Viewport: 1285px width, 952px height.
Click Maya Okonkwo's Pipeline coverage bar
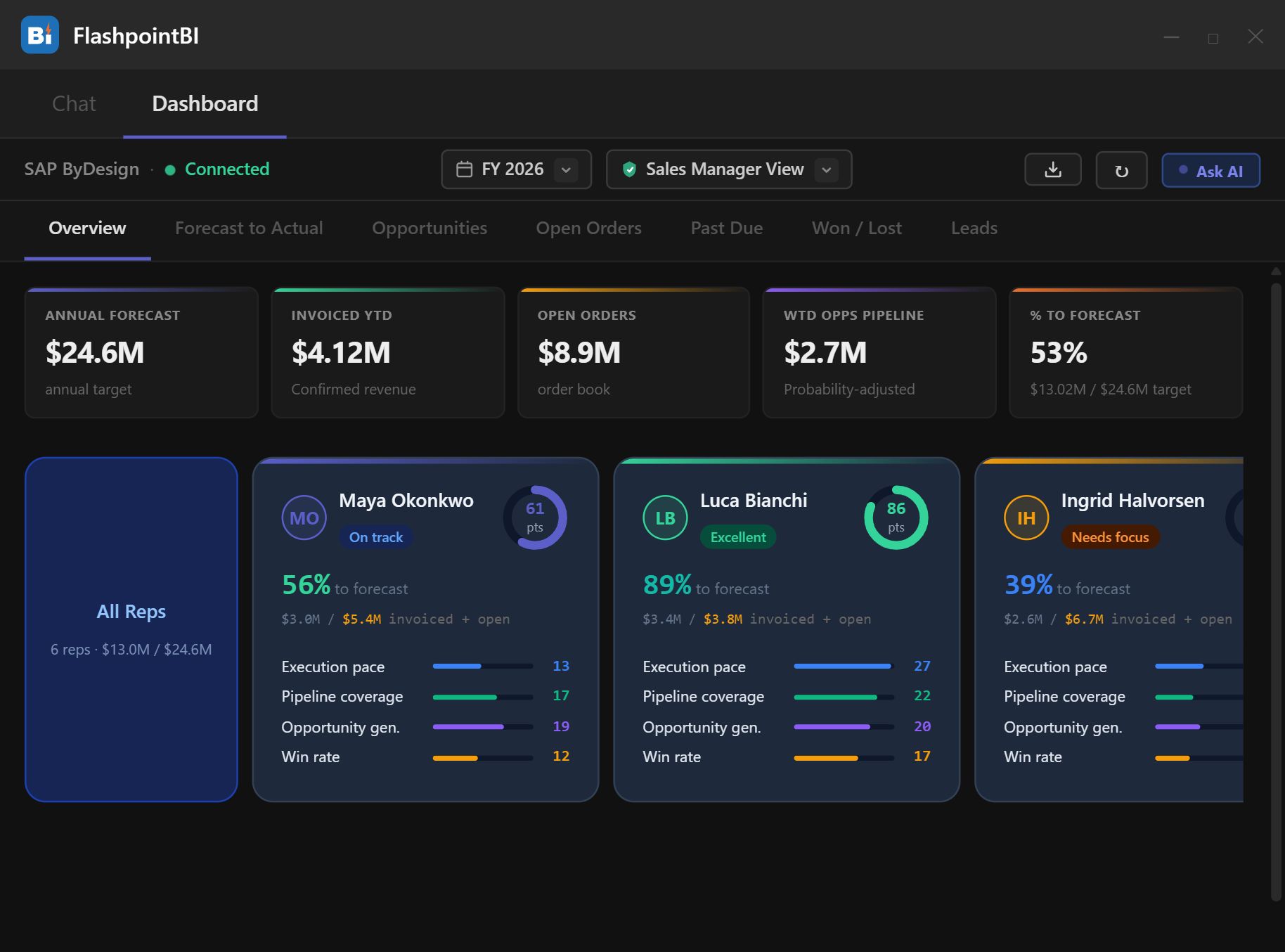483,697
